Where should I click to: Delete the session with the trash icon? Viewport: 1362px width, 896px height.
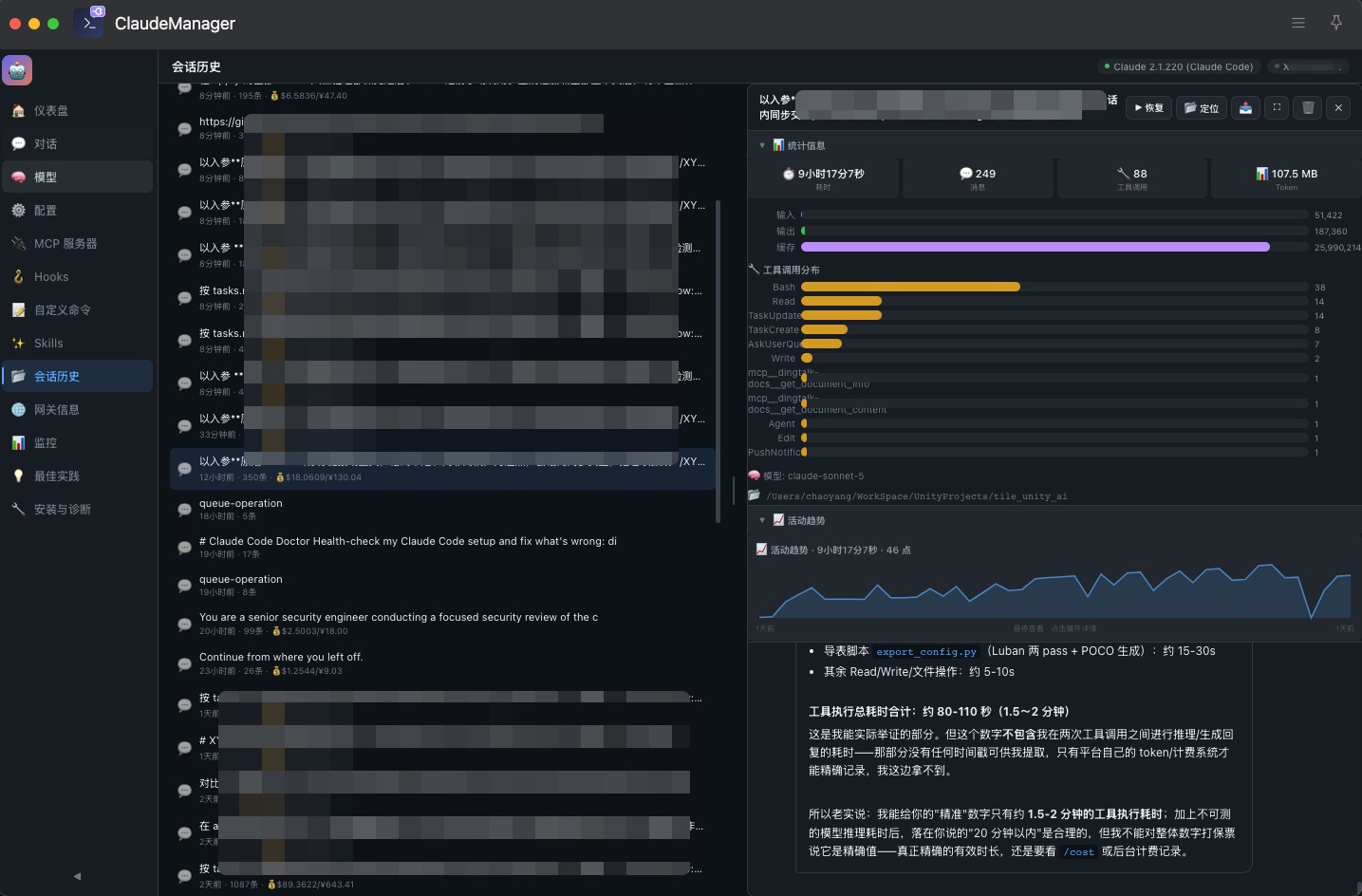tap(1308, 108)
